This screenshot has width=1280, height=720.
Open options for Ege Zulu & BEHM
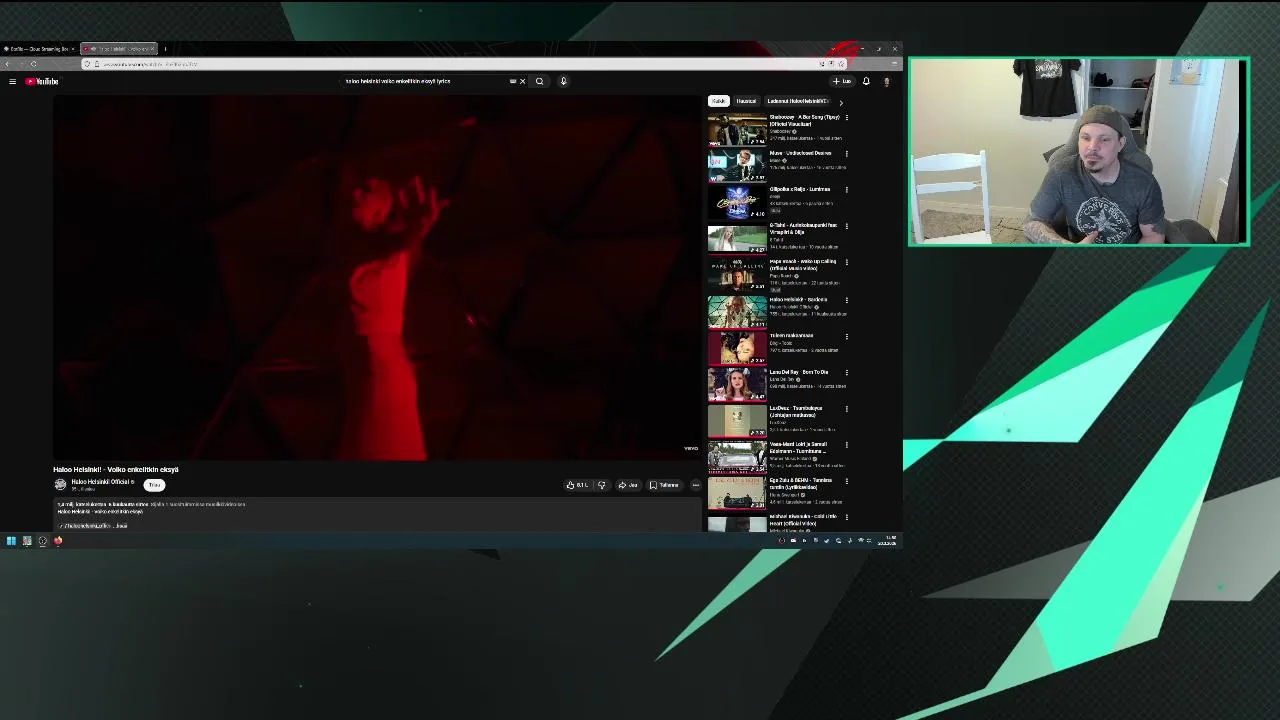pyautogui.click(x=847, y=481)
